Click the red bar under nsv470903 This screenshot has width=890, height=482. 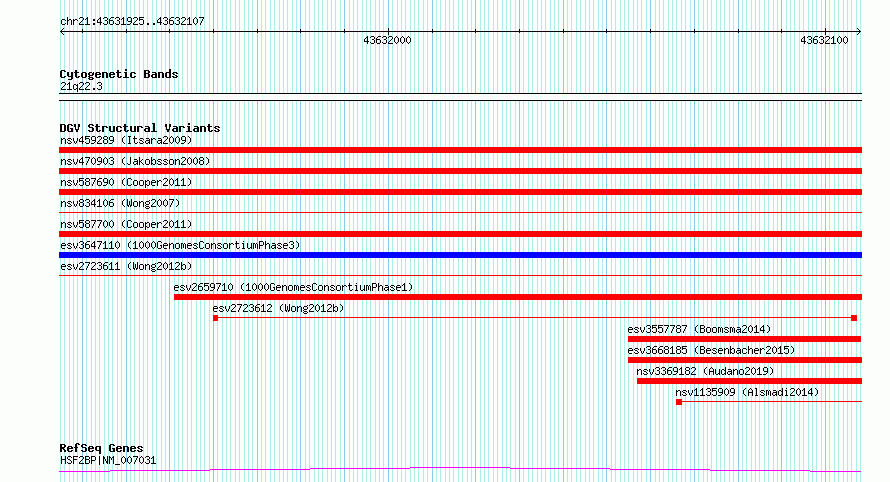point(460,171)
